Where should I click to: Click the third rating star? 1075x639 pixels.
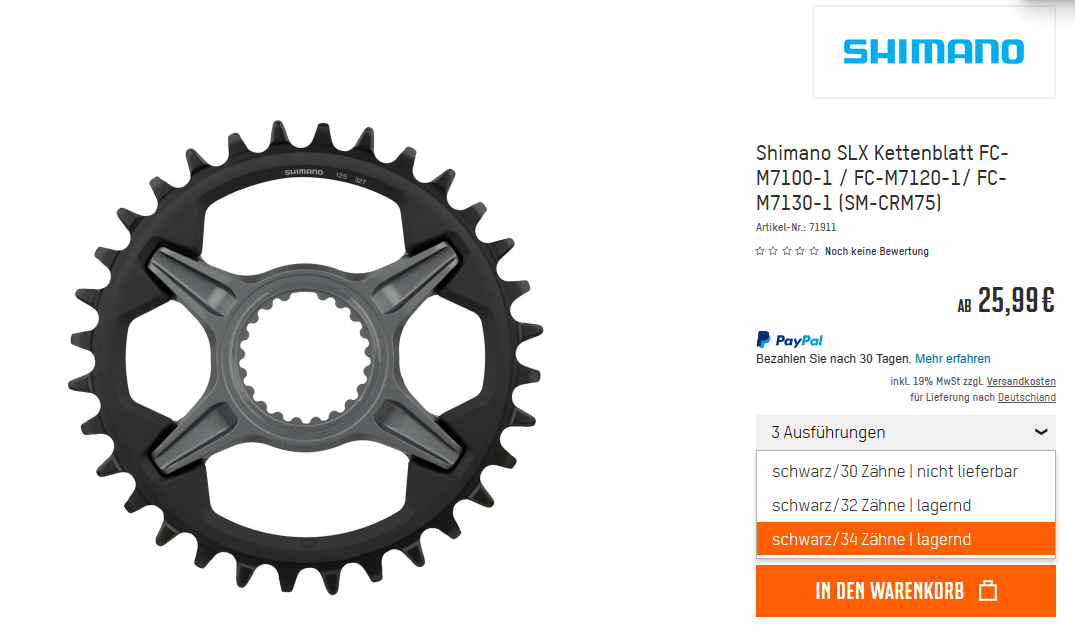coord(786,251)
